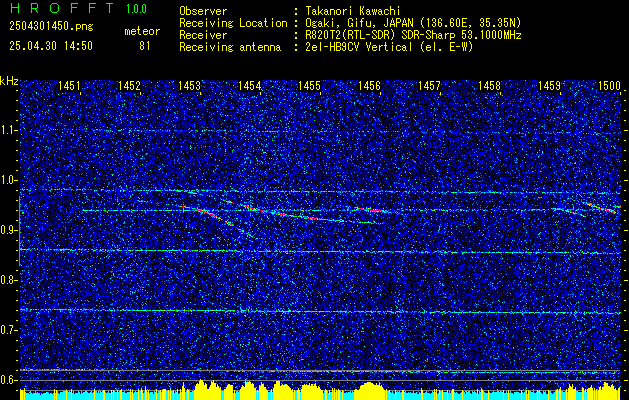This screenshot has width=629, height=400.
Task: Click the red meteor echo near 1456
Action: (372, 209)
